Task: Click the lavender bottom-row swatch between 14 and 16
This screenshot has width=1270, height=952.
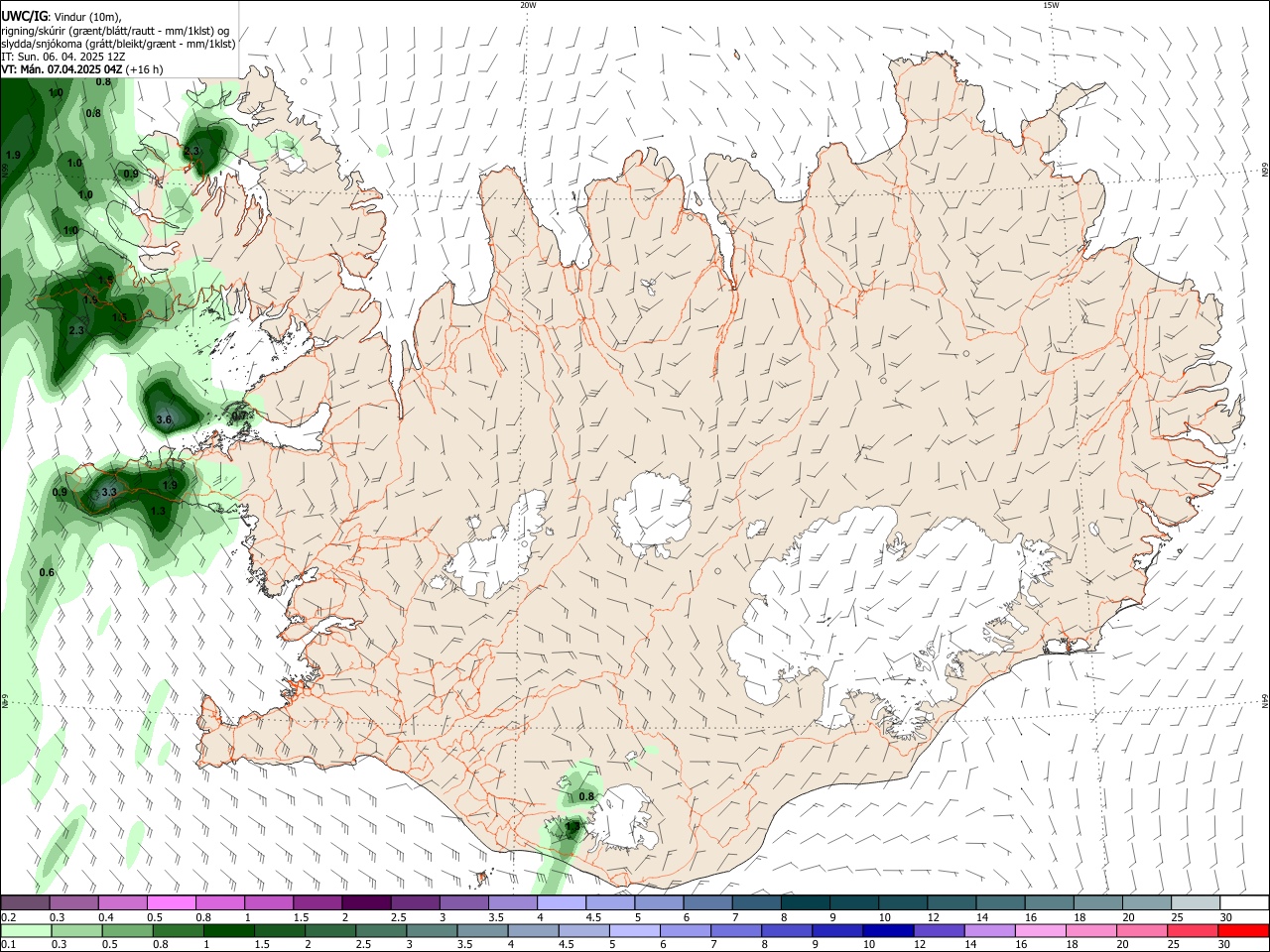Action: pyautogui.click(x=988, y=931)
